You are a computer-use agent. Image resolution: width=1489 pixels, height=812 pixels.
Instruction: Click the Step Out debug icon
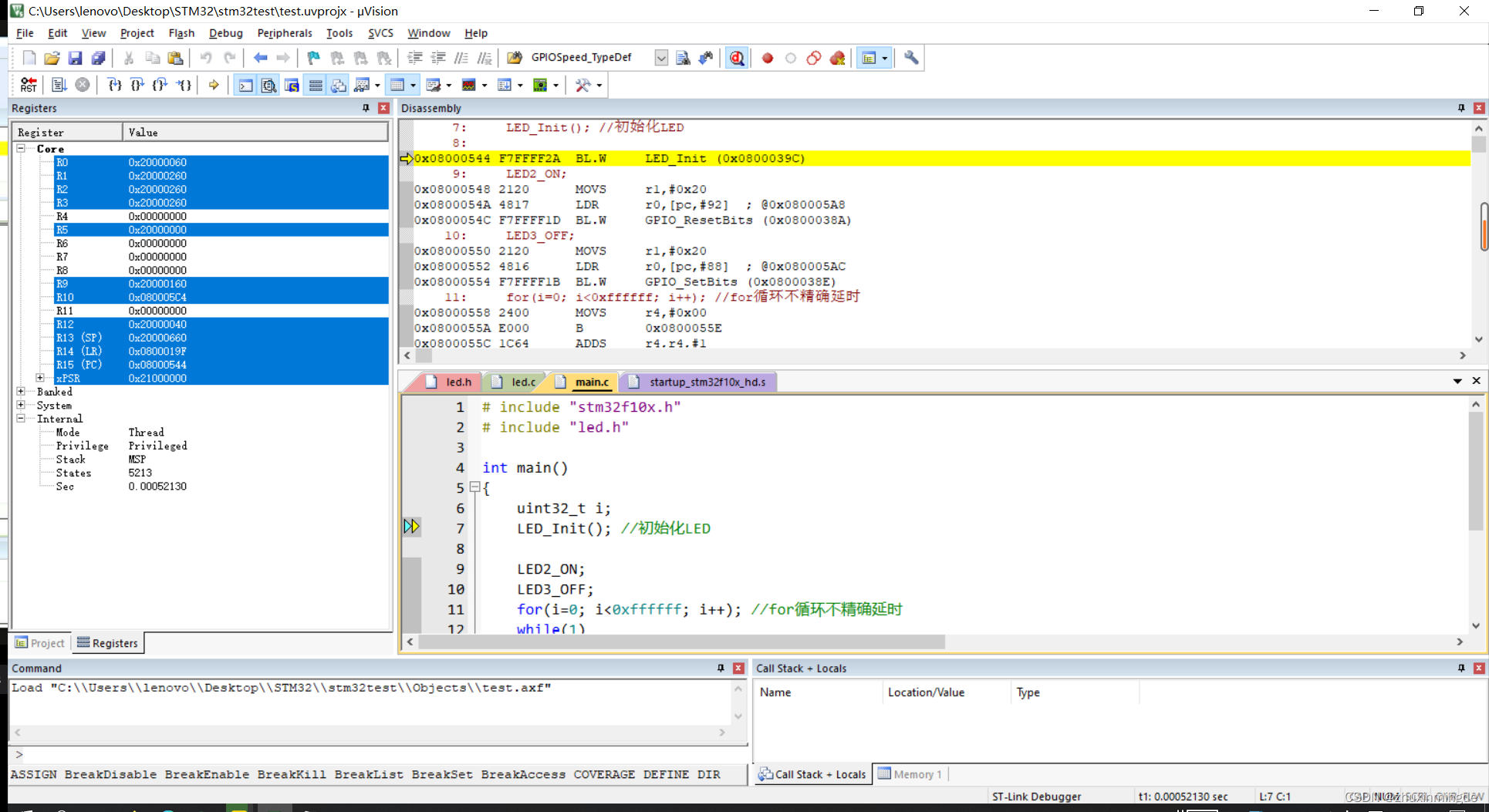160,85
